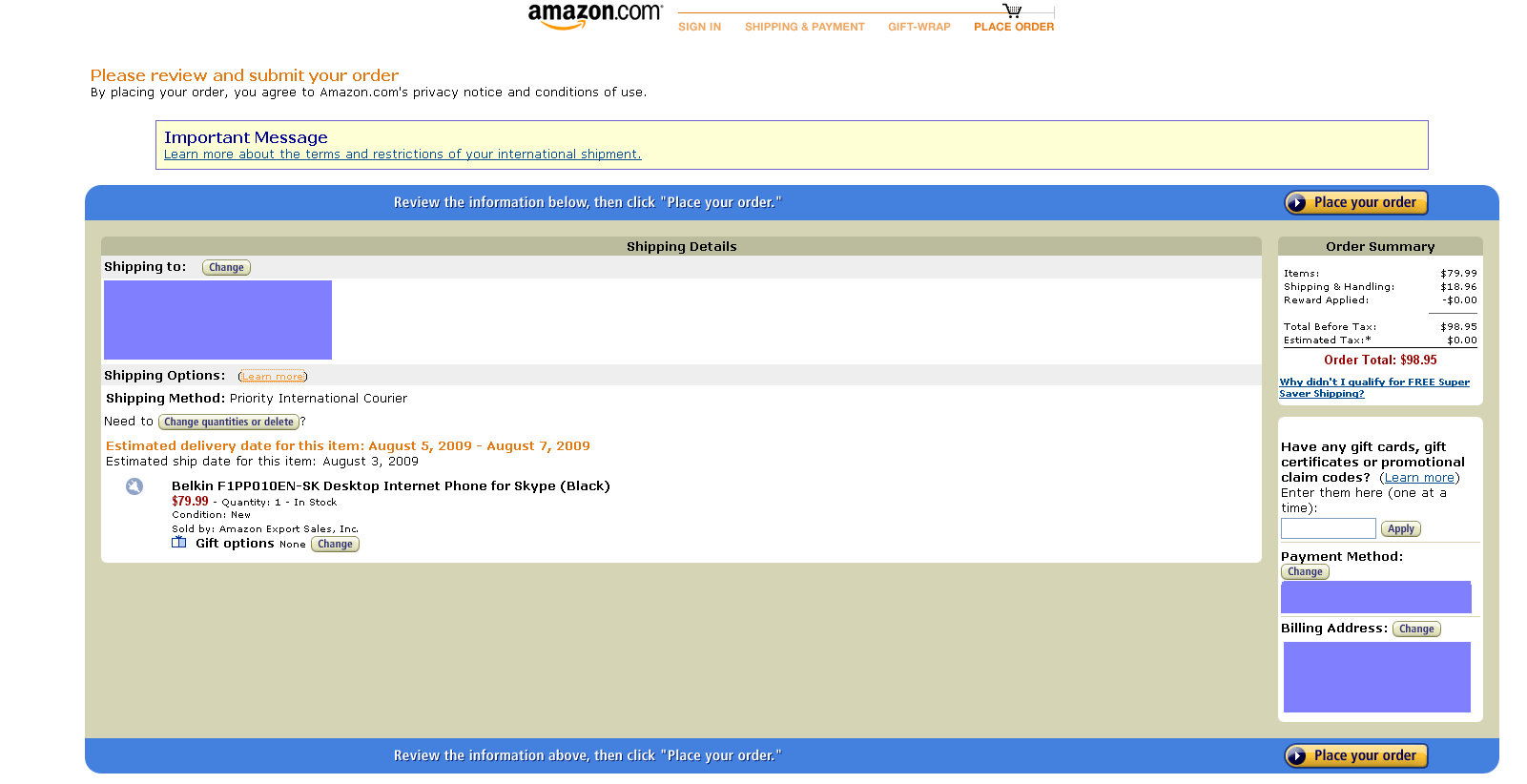Focus the gift card claim code field
This screenshot has height=784, width=1527.
point(1329,528)
